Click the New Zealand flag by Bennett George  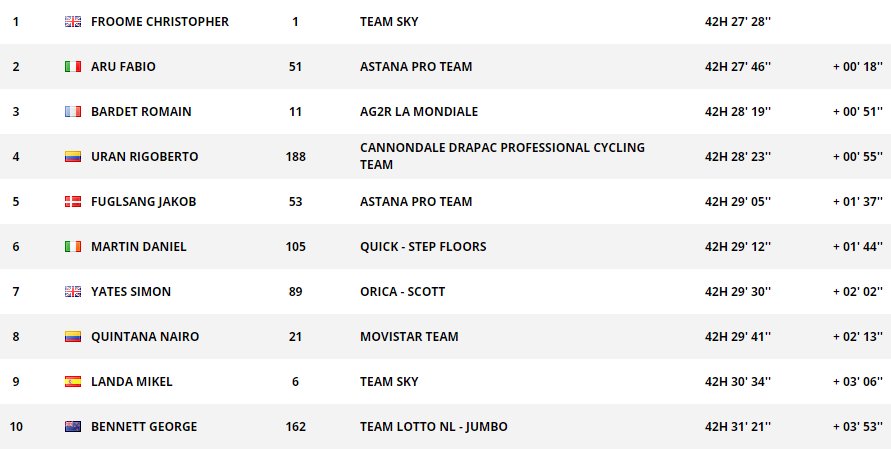[72, 427]
